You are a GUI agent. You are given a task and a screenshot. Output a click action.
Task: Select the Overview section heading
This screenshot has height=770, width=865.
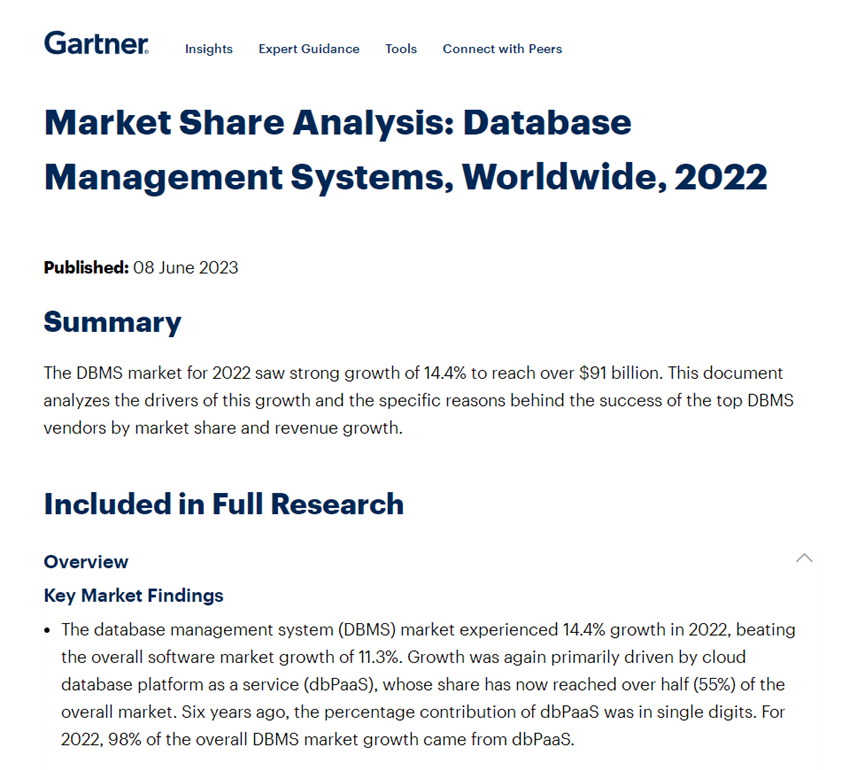point(86,562)
